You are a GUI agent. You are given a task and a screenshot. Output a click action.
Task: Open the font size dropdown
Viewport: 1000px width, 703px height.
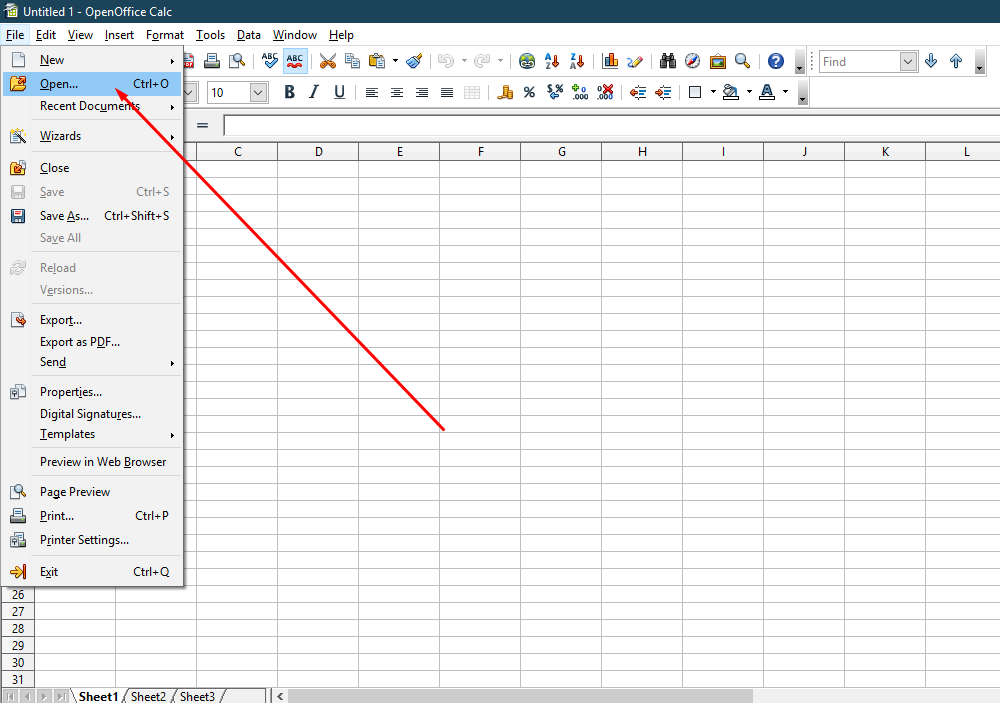click(258, 91)
